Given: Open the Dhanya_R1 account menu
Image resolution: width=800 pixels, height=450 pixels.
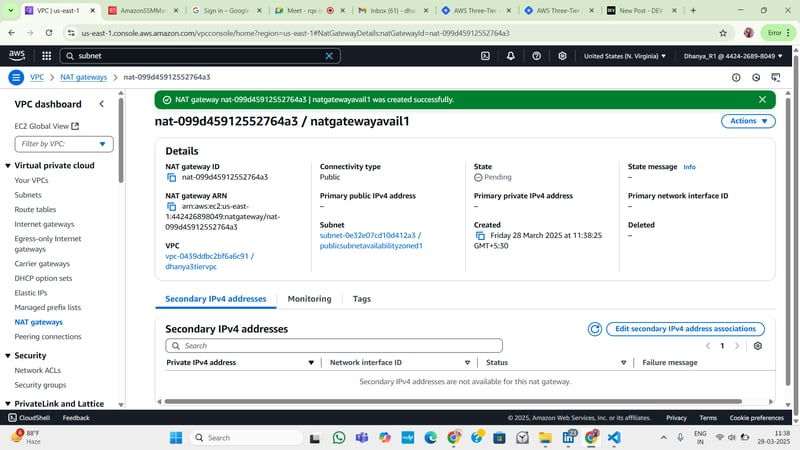Looking at the screenshot, I should tap(733, 56).
